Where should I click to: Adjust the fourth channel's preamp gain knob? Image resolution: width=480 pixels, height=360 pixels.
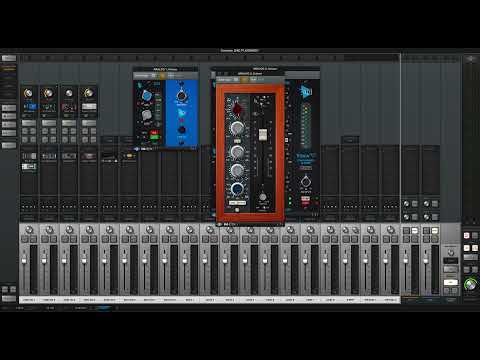pos(88,93)
